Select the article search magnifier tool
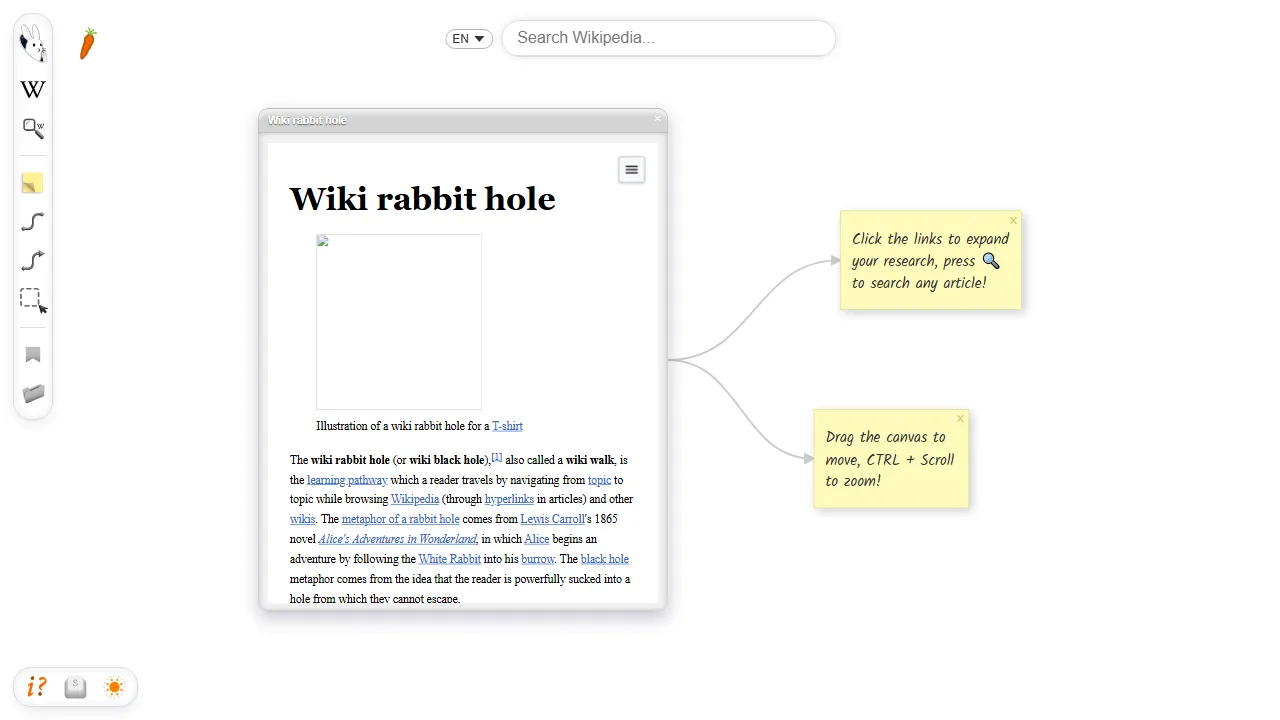The width and height of the screenshot is (1280, 720). [x=33, y=128]
